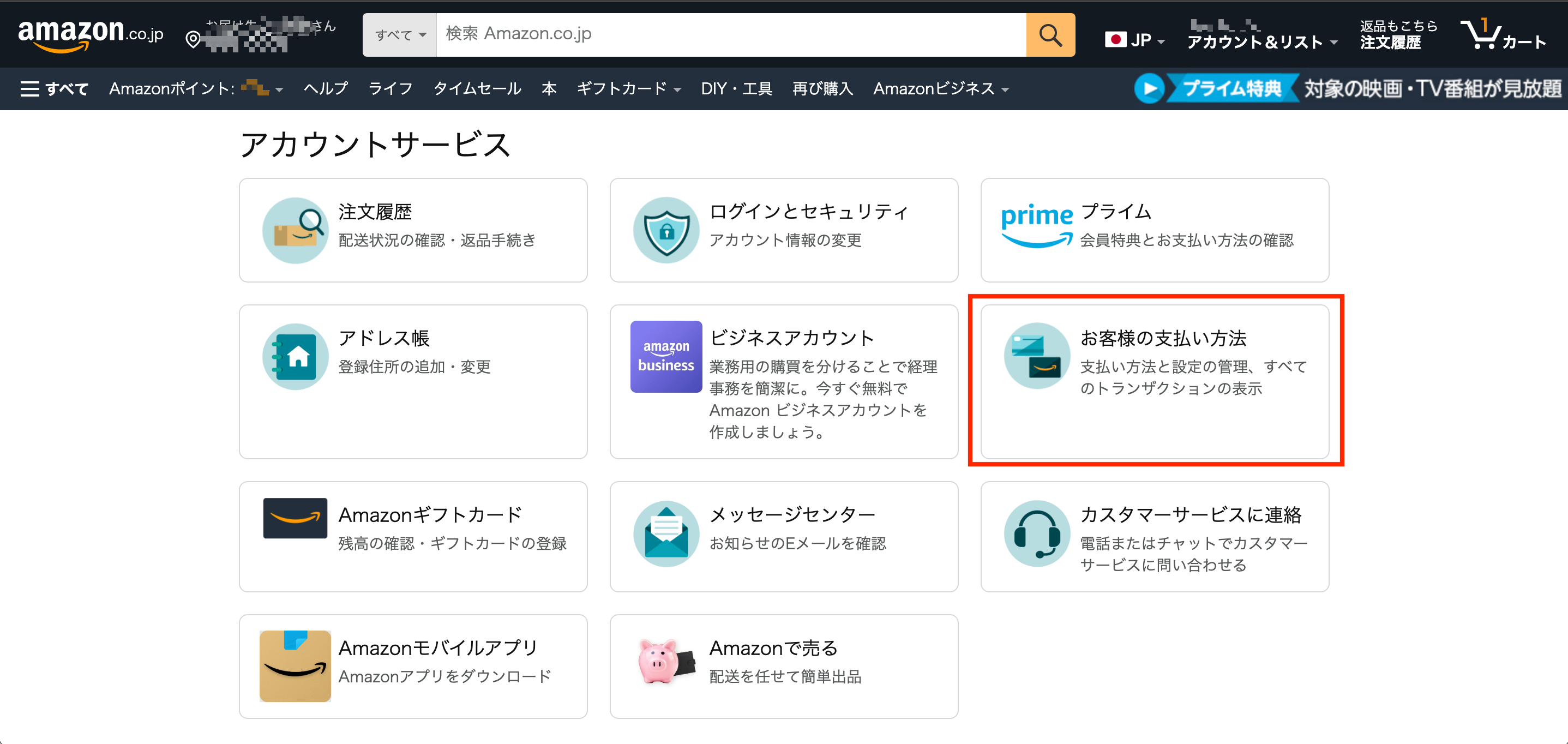Click the Amazonギフトカード card title

(430, 515)
